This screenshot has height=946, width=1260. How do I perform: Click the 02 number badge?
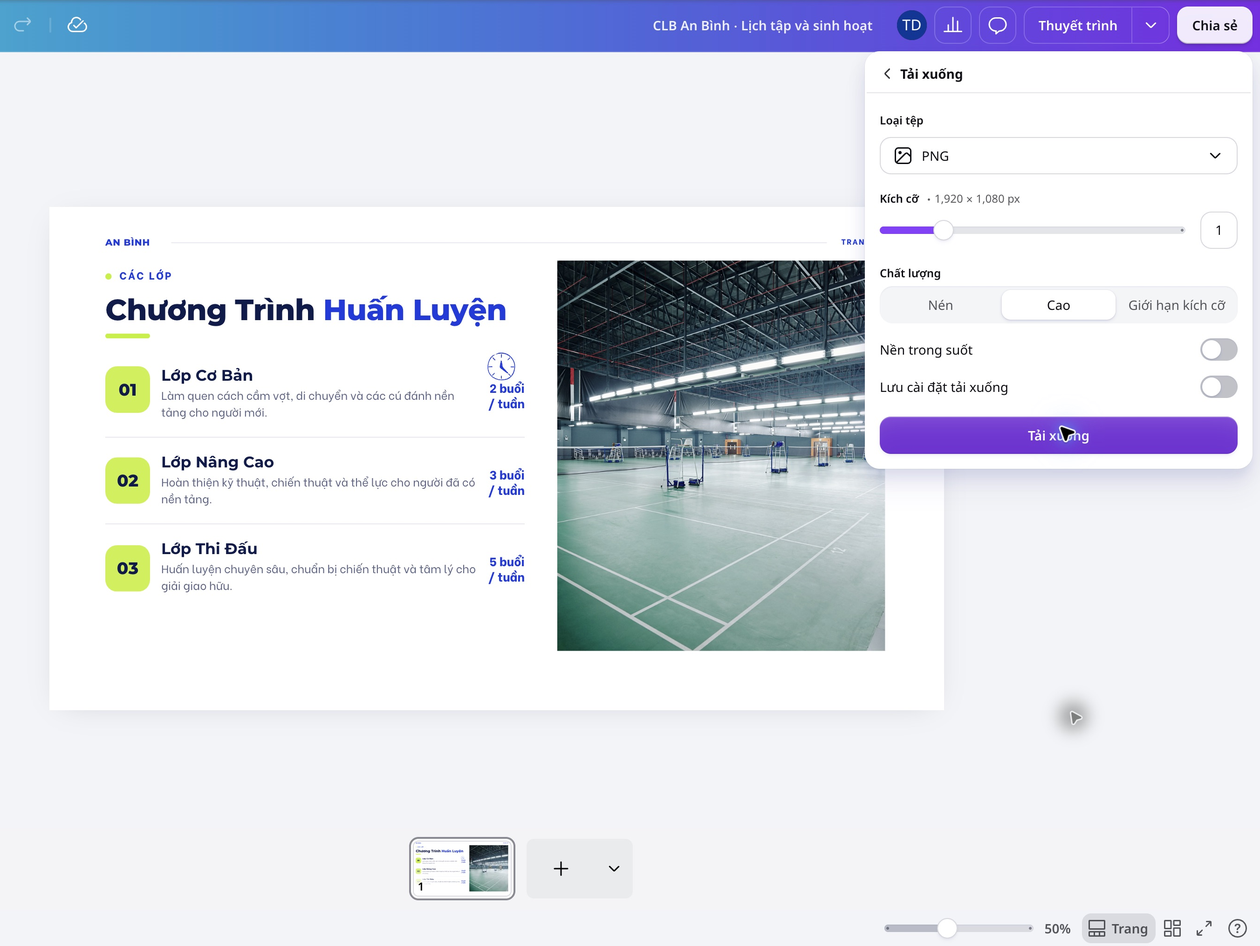click(x=127, y=481)
